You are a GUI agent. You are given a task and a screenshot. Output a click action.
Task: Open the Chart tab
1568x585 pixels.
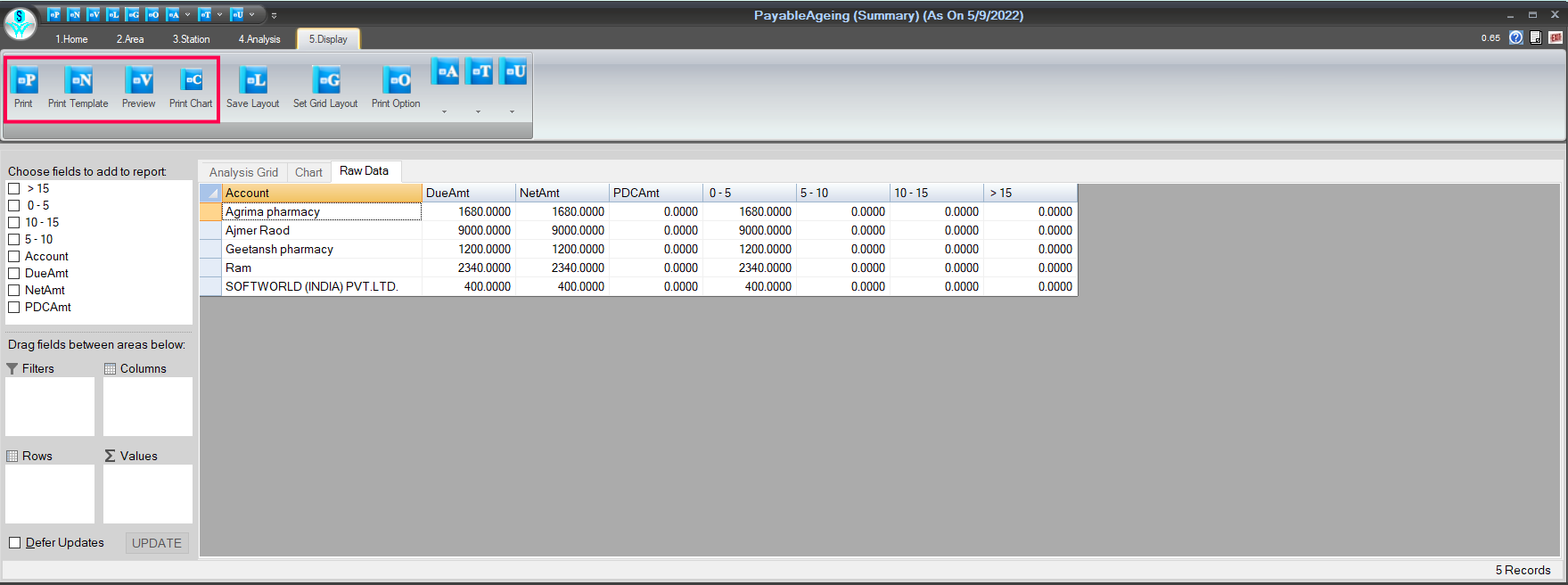coord(308,172)
